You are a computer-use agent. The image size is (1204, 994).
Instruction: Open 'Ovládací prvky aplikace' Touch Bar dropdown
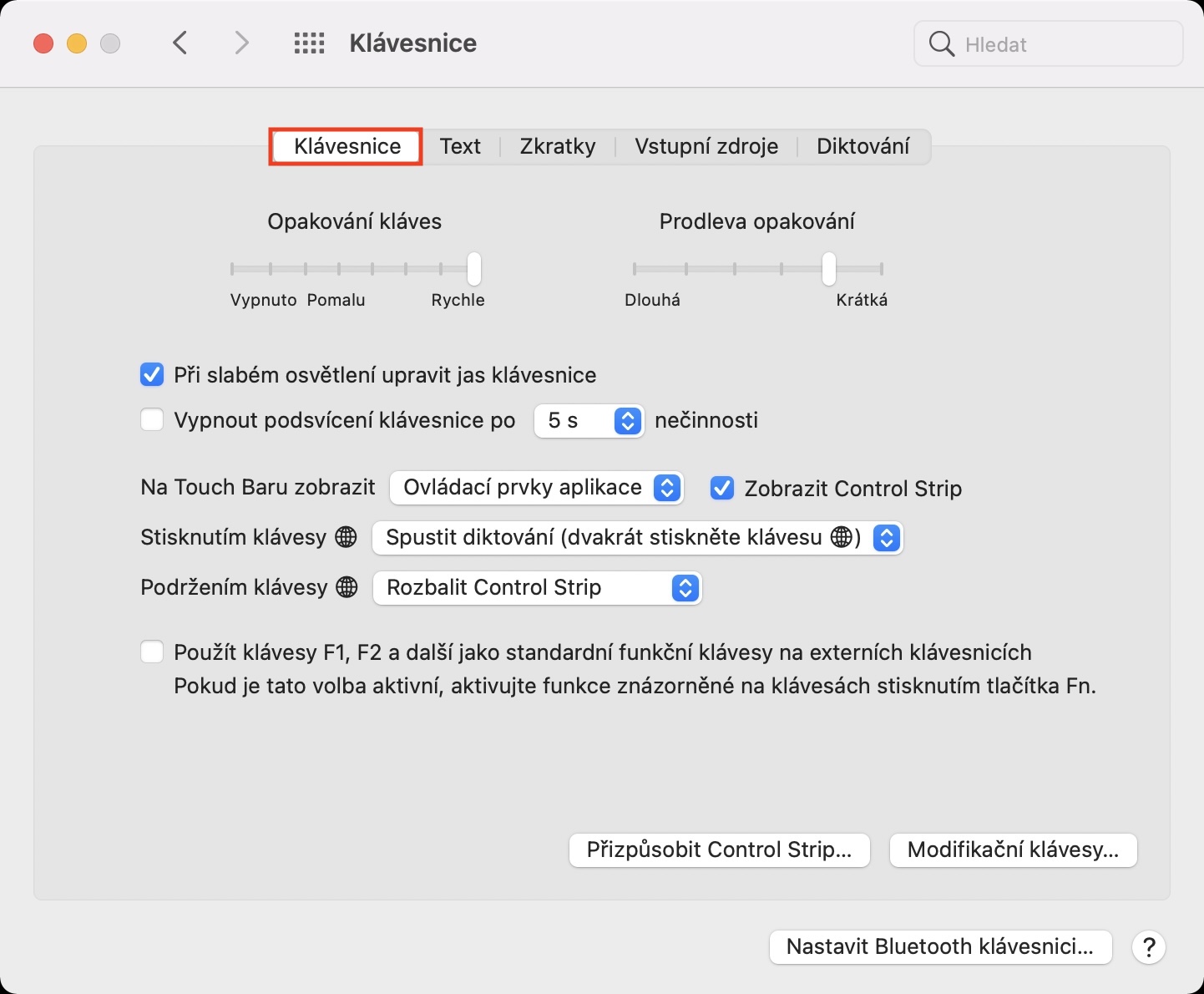pyautogui.click(x=536, y=488)
